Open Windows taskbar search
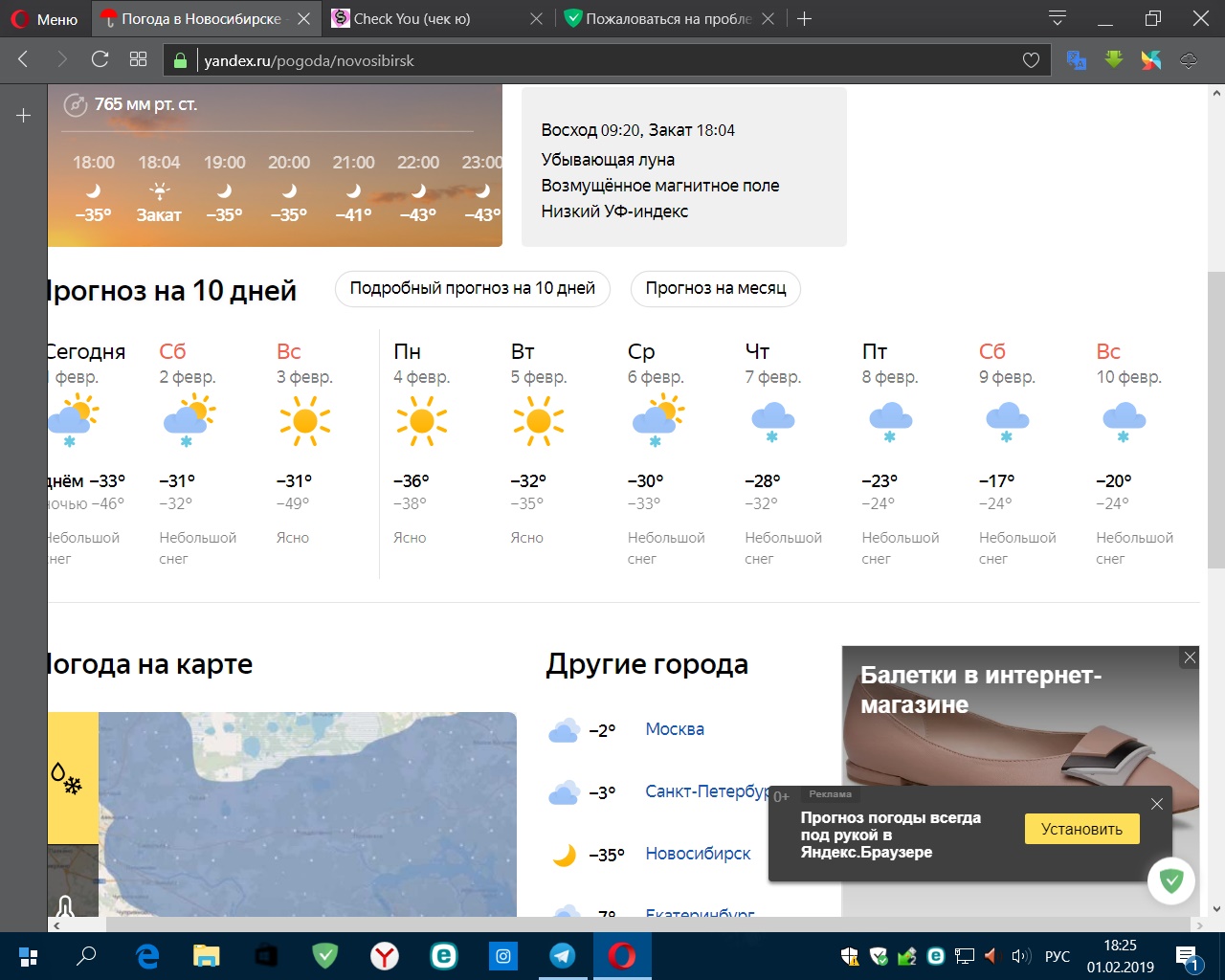 pyautogui.click(x=87, y=956)
